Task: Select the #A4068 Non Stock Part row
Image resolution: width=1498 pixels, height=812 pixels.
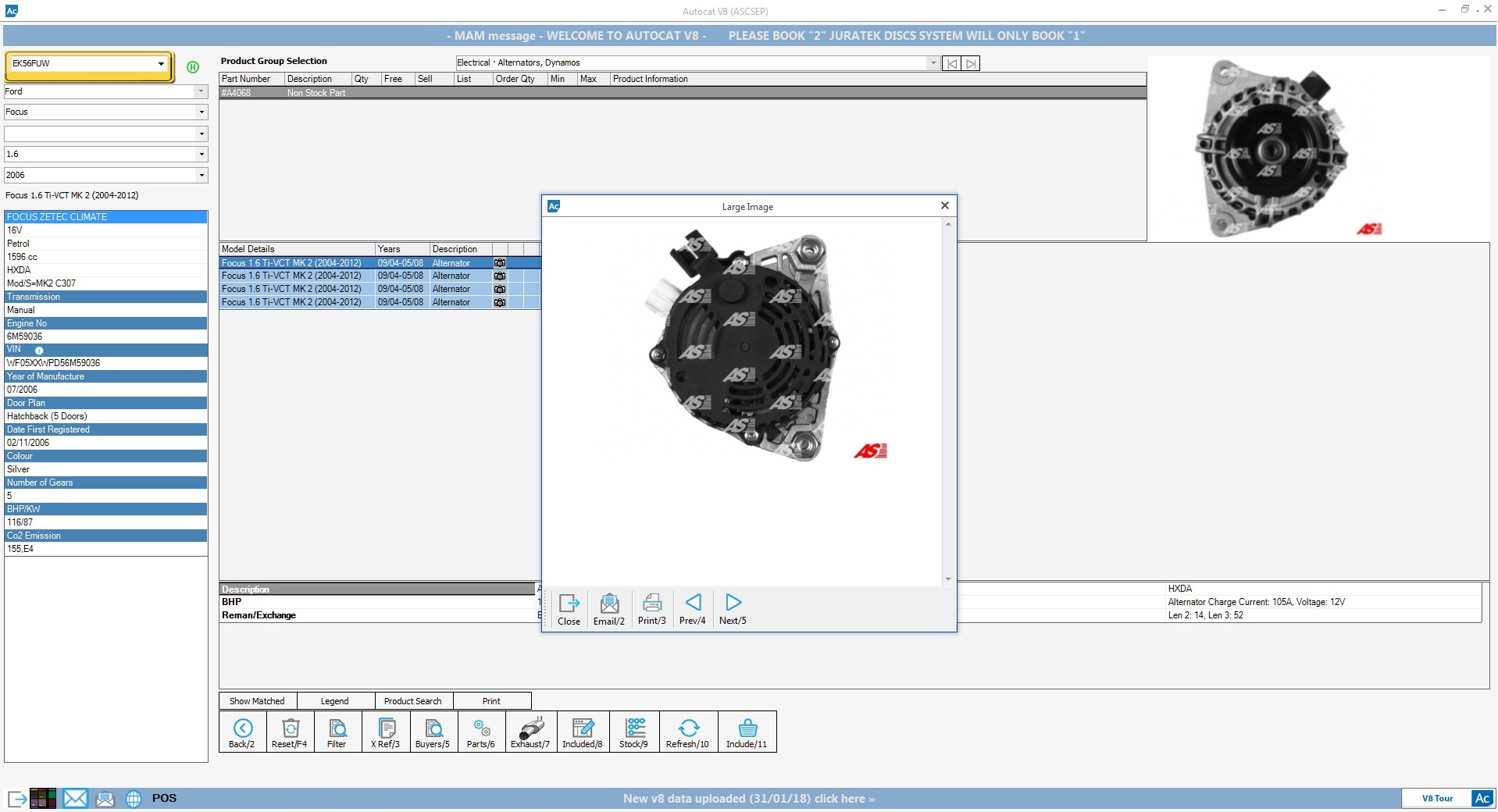Action: point(683,93)
